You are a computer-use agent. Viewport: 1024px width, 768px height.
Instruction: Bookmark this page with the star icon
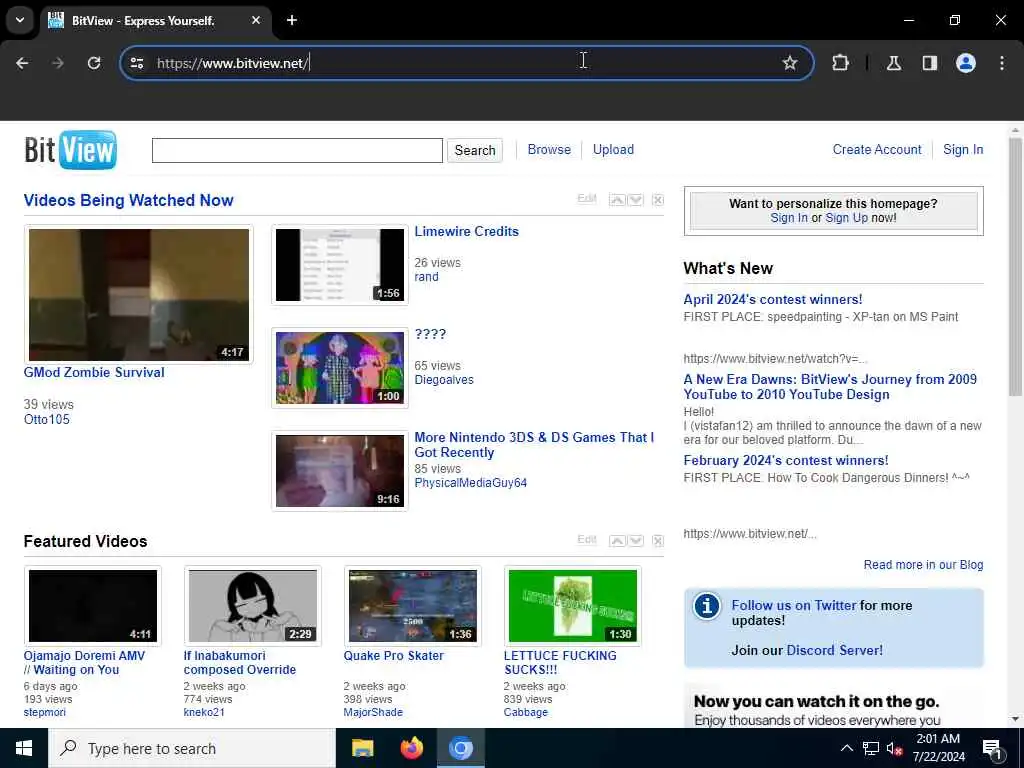click(790, 63)
